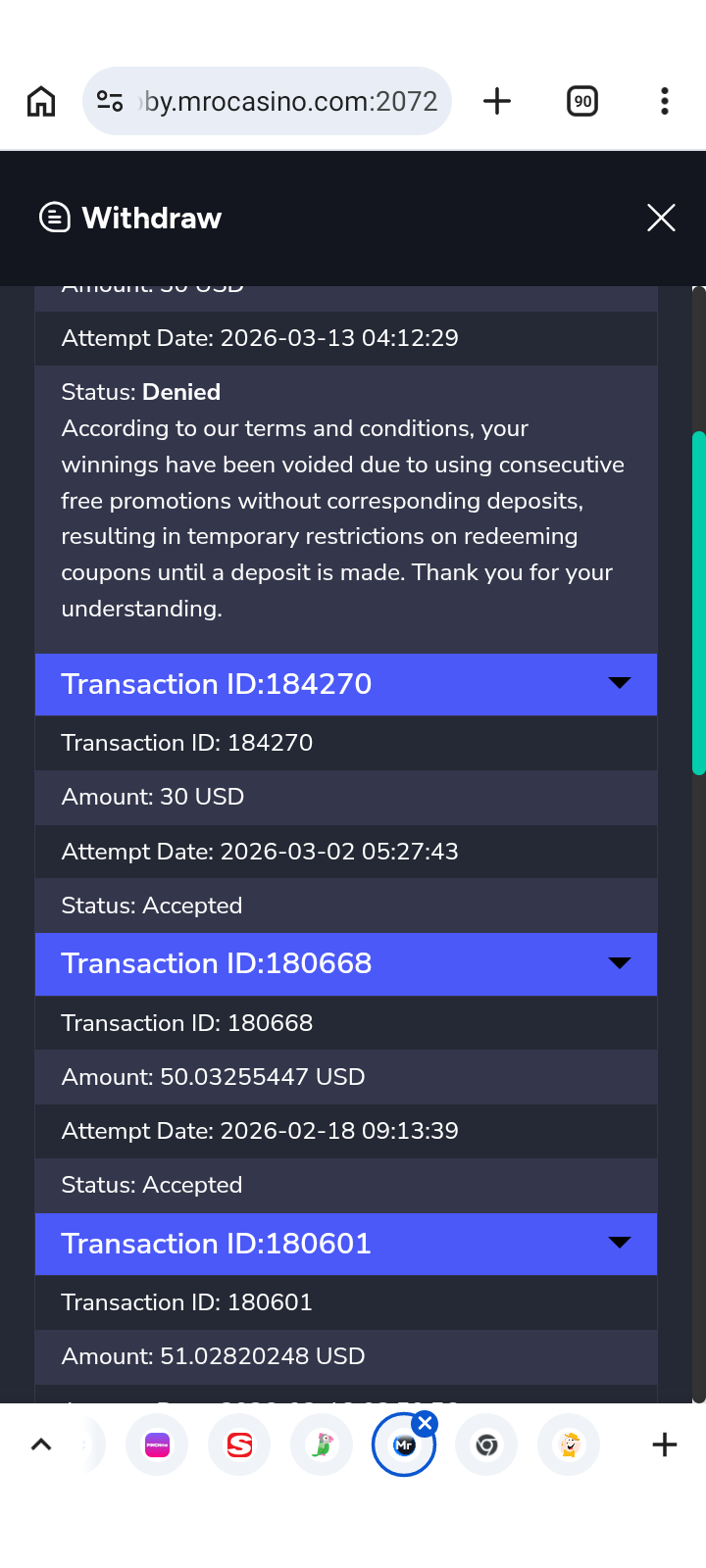The width and height of the screenshot is (706, 1568).
Task: Add new tab from bottom strip
Action: pos(665,1445)
